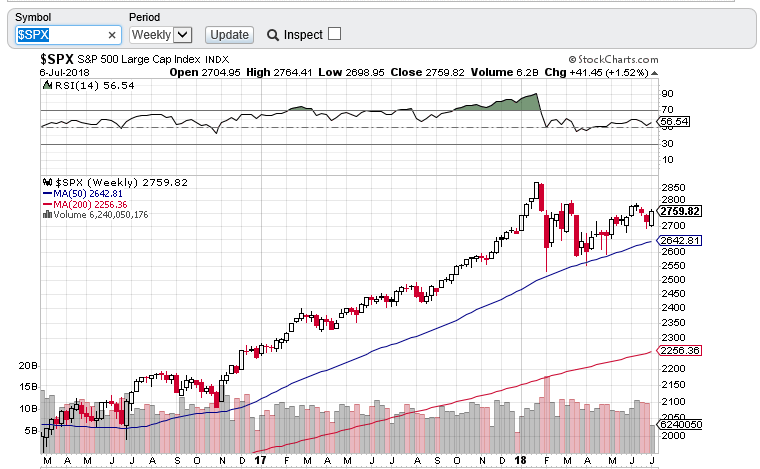Click the Open 2704.95 header value

(205, 73)
